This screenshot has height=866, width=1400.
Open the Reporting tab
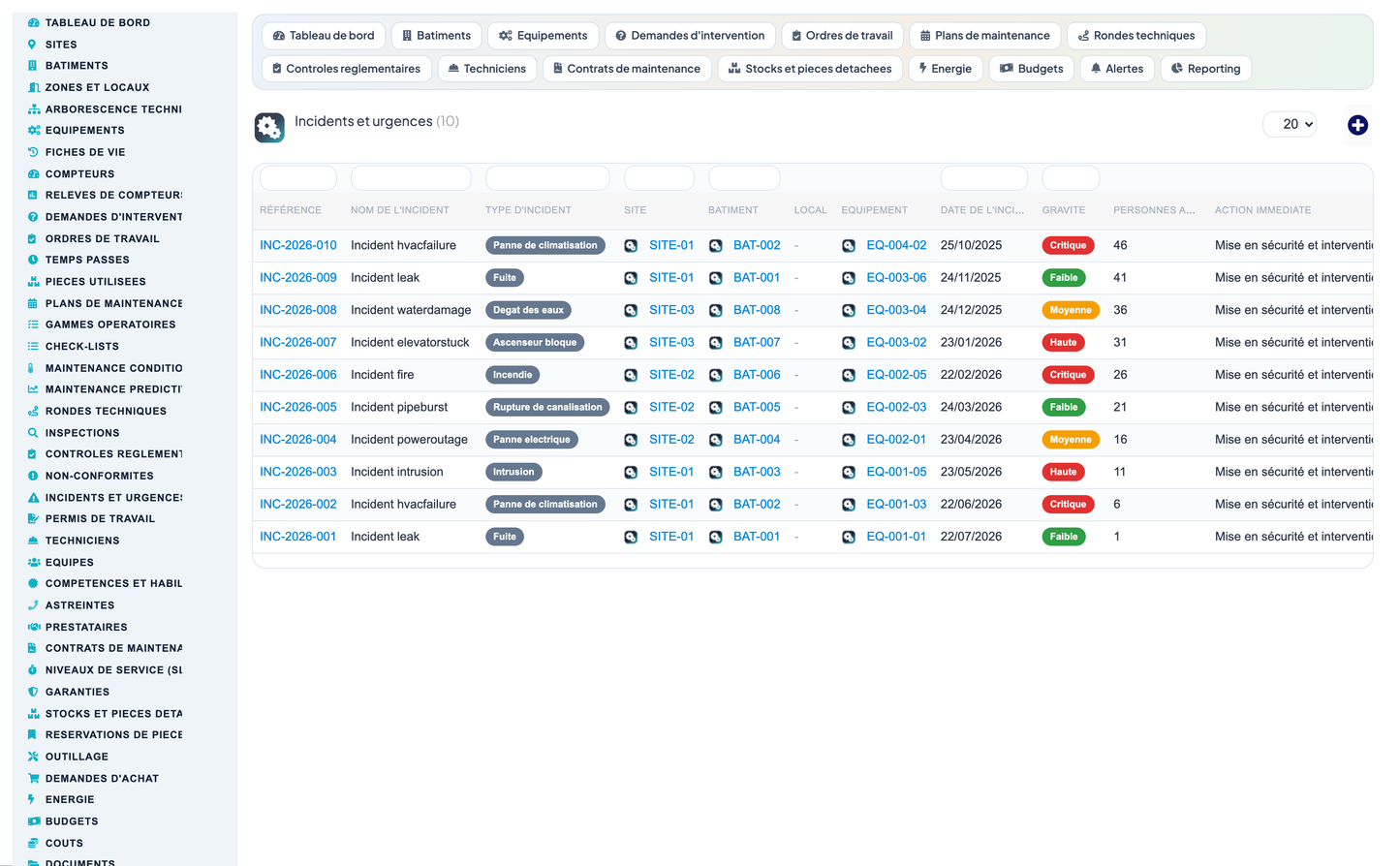[1205, 69]
